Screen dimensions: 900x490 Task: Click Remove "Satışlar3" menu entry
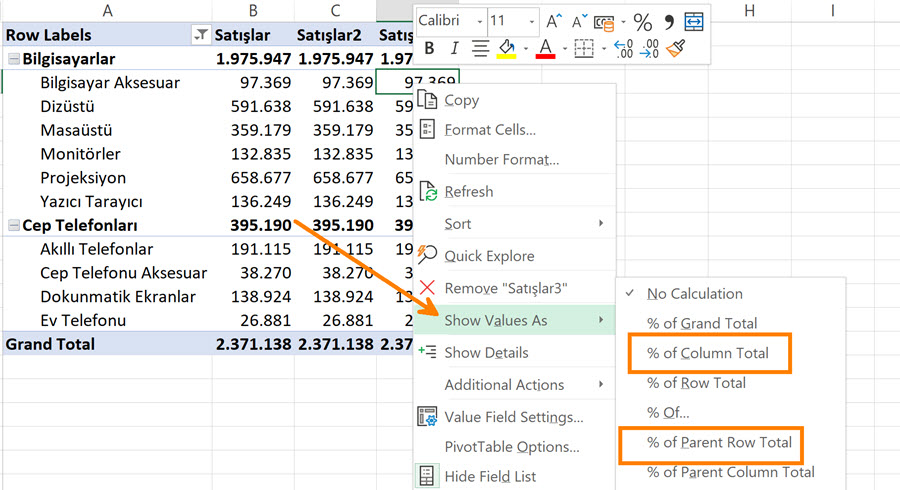tap(506, 288)
